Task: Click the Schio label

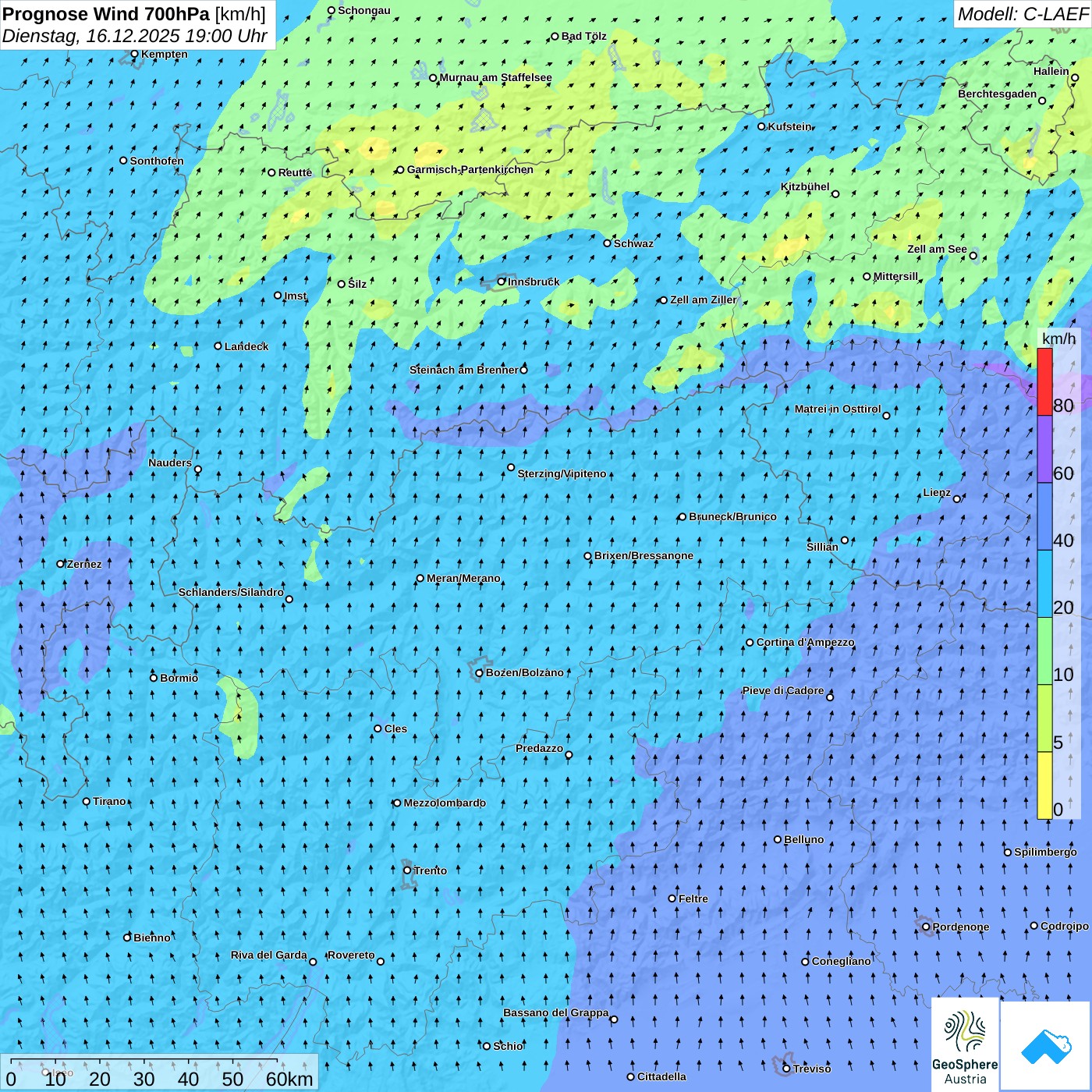Action: [x=508, y=1046]
